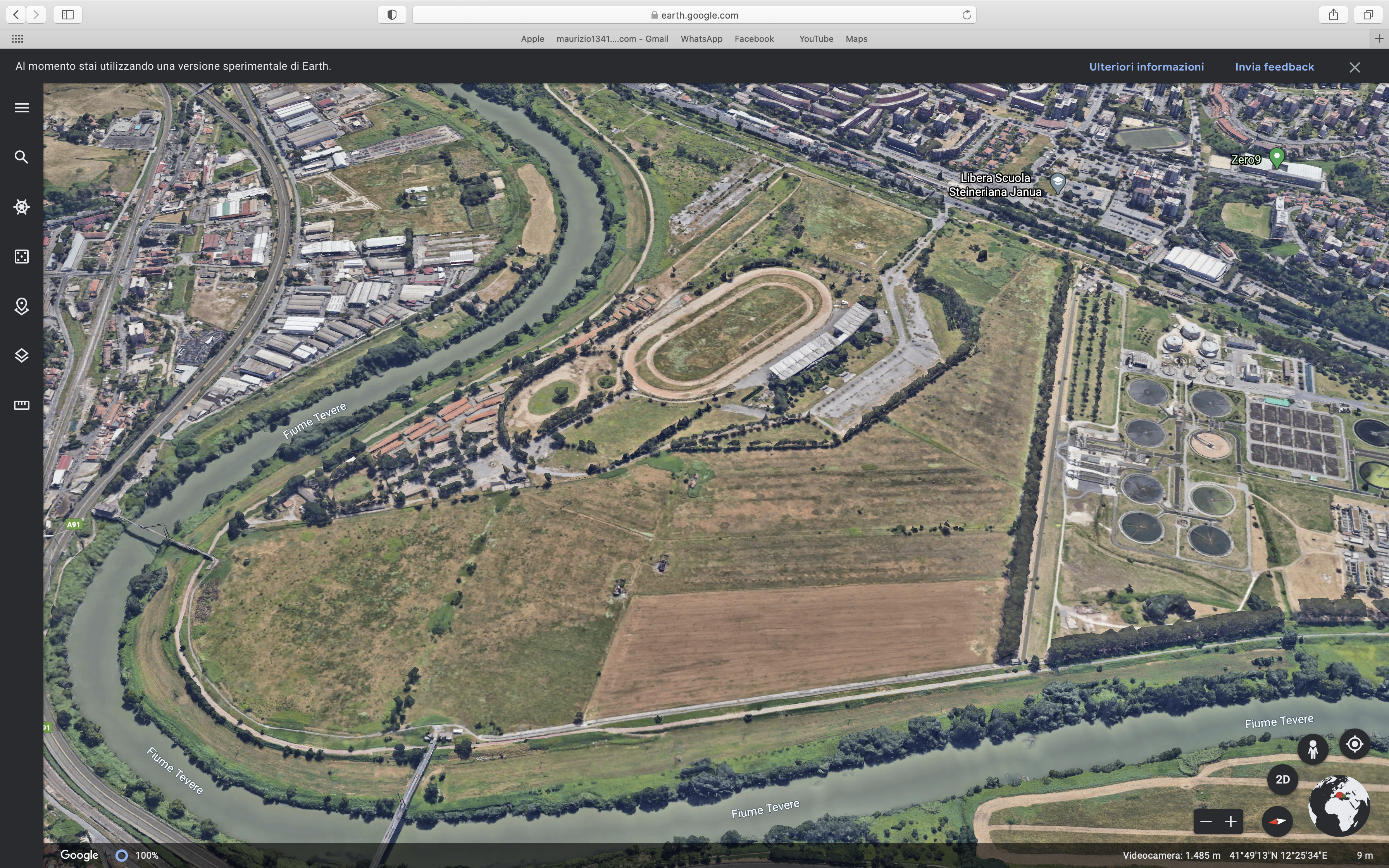
Task: Click the I'm Feeling Lucky dice icon
Action: point(21,257)
